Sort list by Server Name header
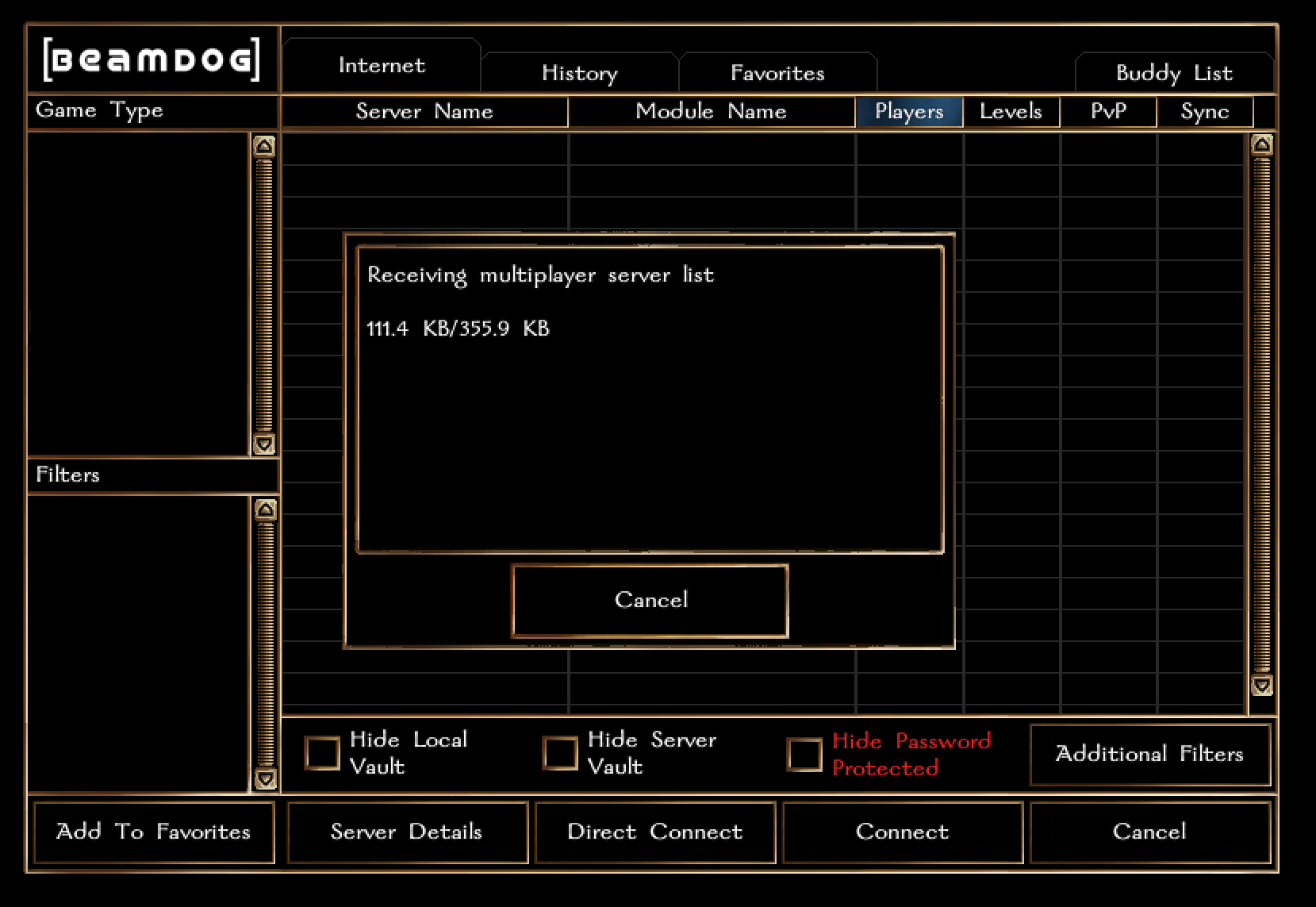This screenshot has height=907, width=1316. point(424,112)
